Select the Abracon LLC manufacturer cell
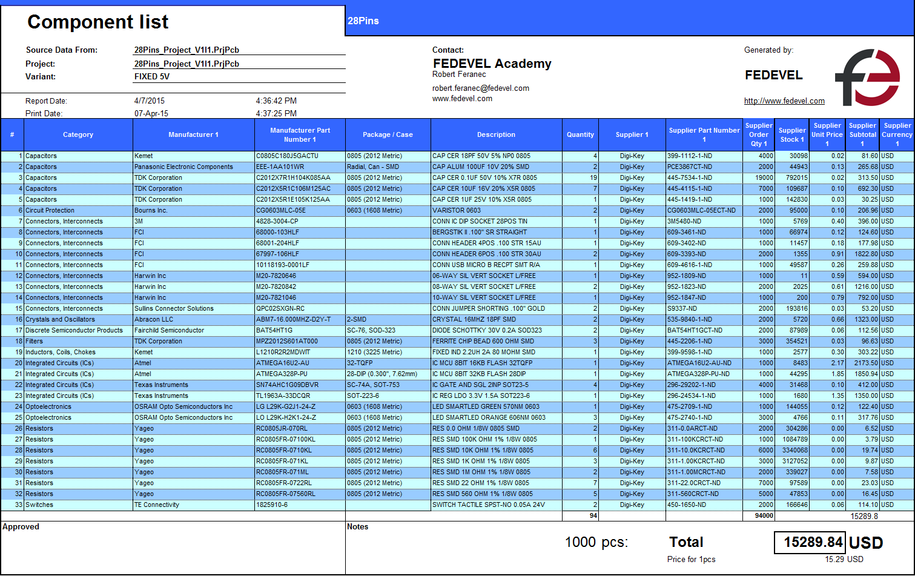Image resolution: width=915 pixels, height=576 pixels. pos(194,320)
